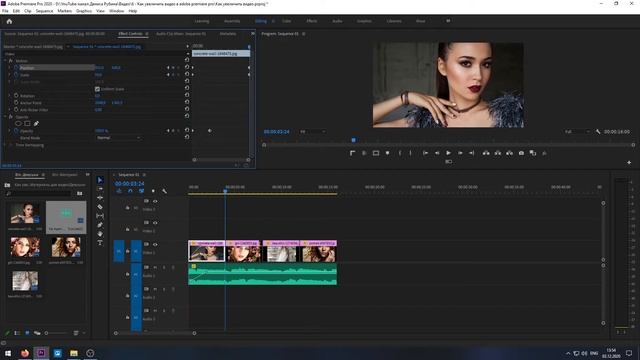The width and height of the screenshot is (640, 360).
Task: Play the sequence in Program monitor
Action: pos(448,153)
